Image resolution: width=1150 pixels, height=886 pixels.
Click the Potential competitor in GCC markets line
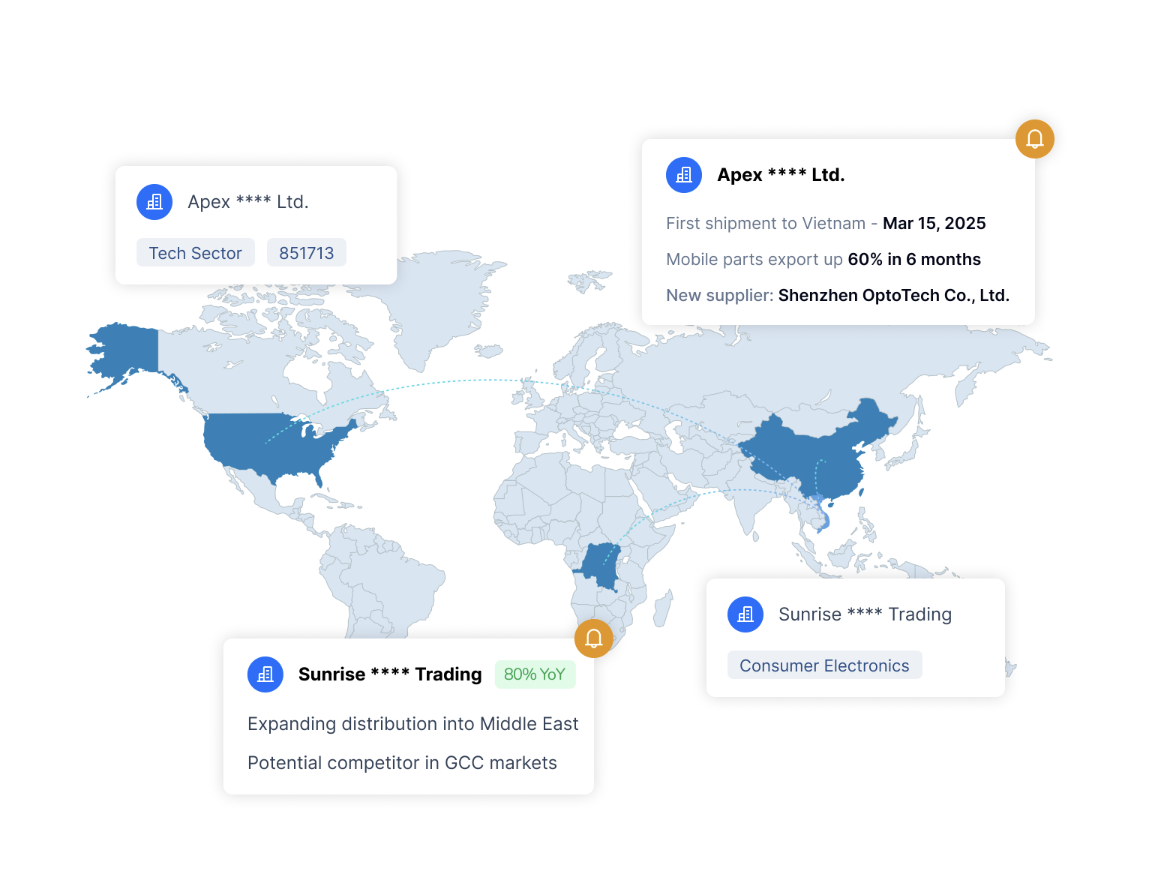(402, 763)
